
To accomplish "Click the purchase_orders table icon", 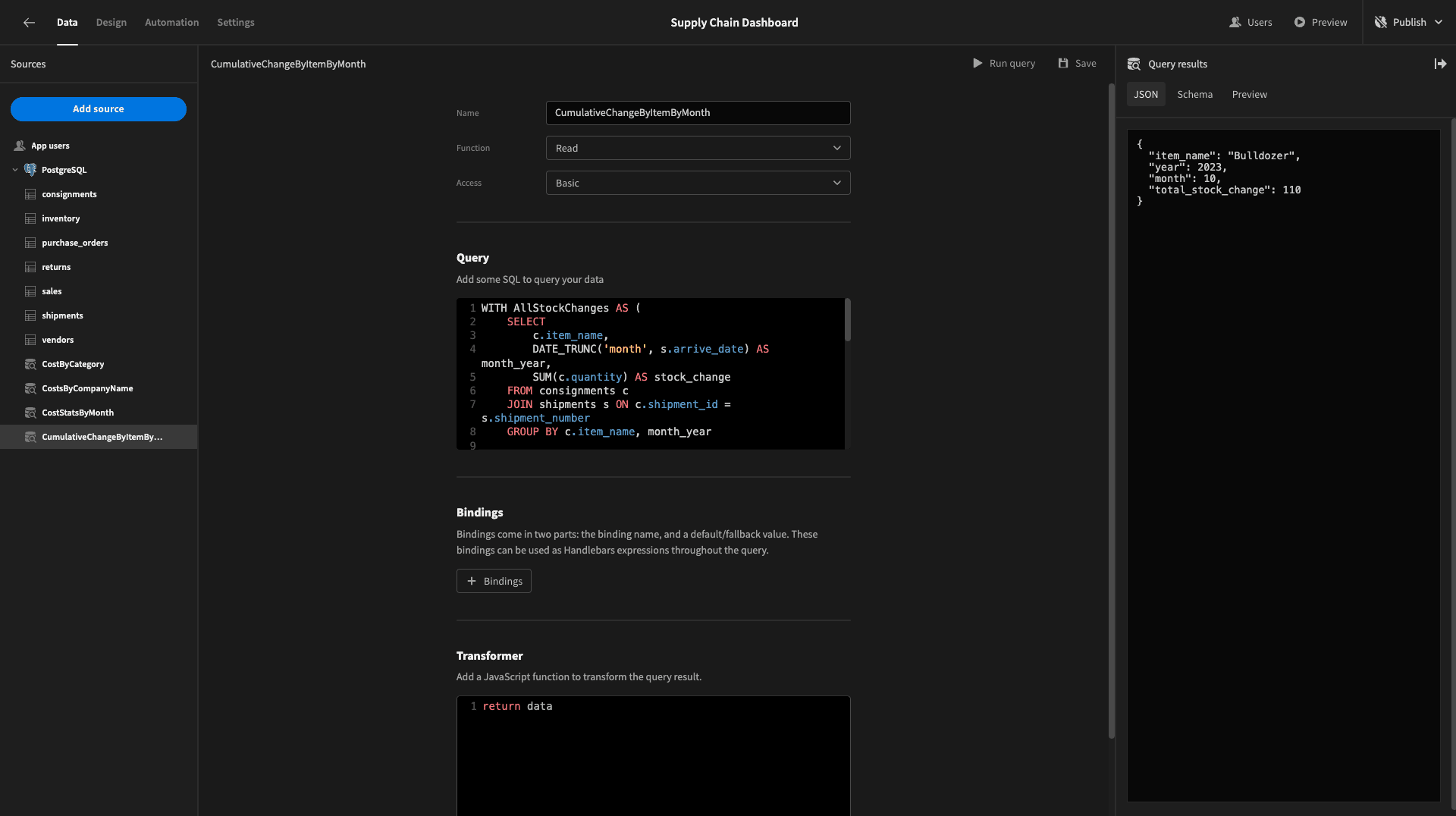I will [x=30, y=243].
